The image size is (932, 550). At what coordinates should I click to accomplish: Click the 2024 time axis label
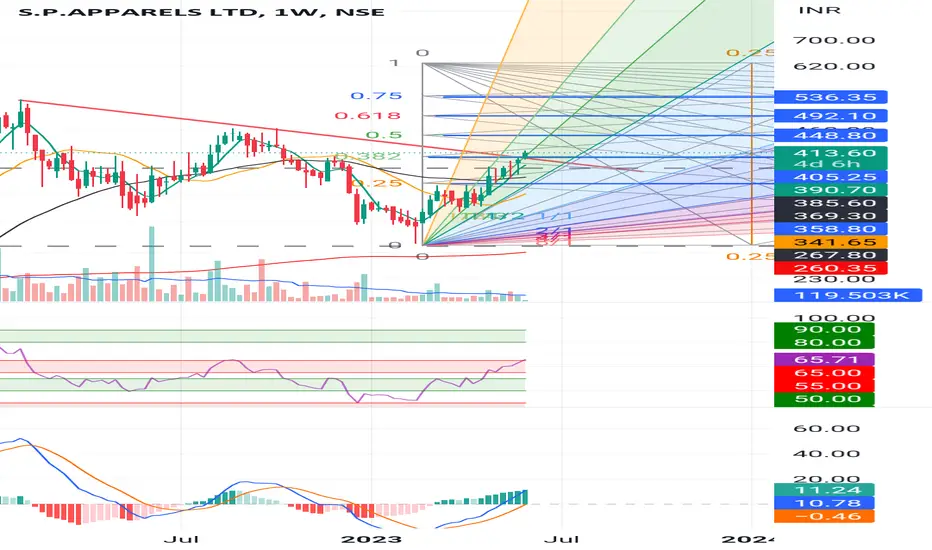point(748,539)
